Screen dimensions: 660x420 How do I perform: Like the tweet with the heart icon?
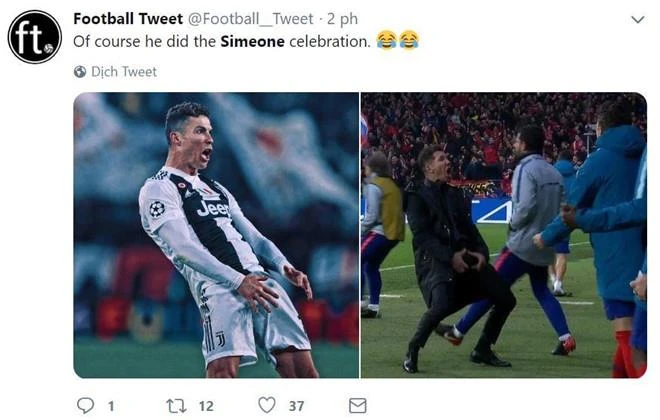[x=266, y=404]
